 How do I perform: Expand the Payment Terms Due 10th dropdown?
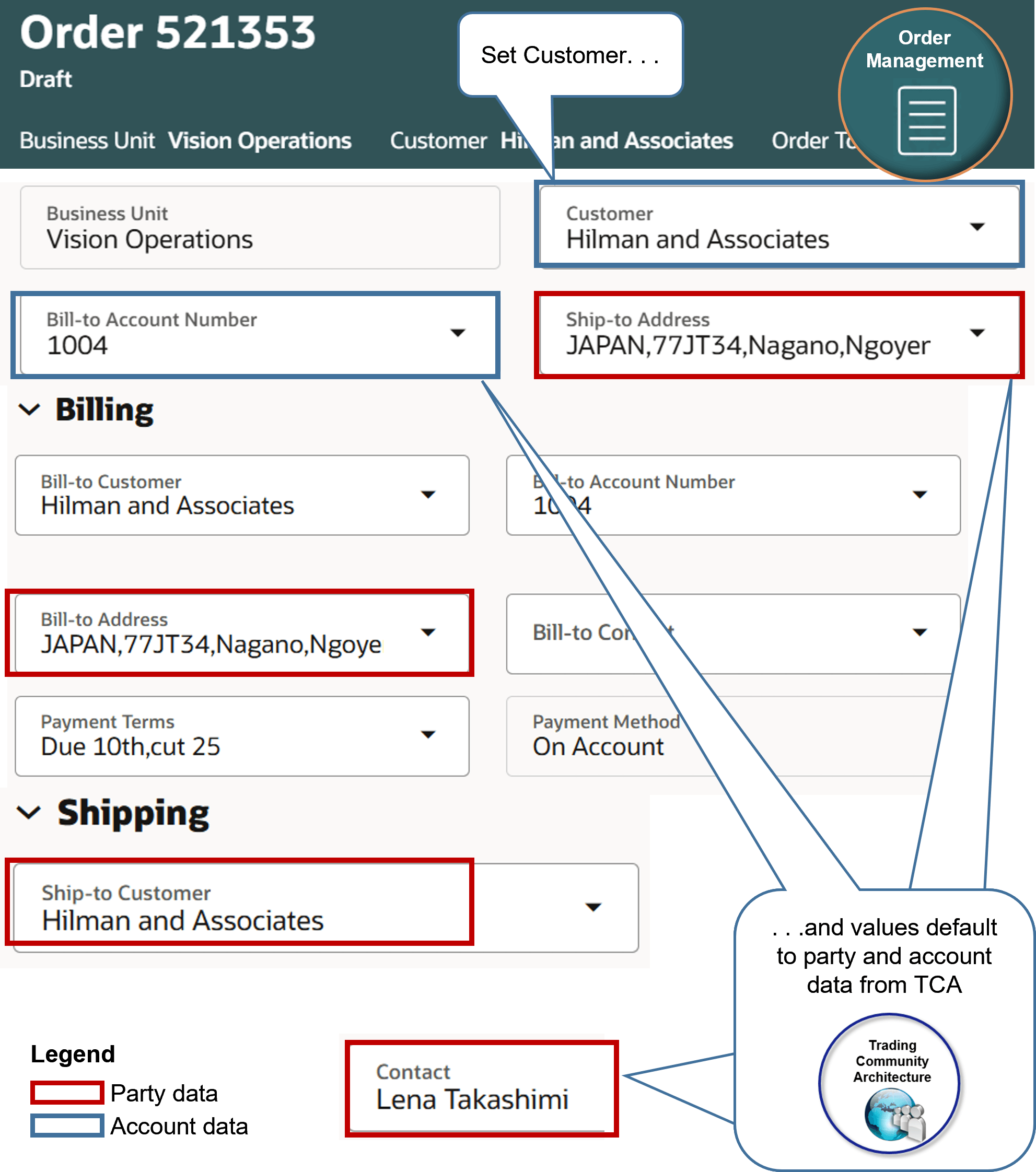pyautogui.click(x=428, y=735)
